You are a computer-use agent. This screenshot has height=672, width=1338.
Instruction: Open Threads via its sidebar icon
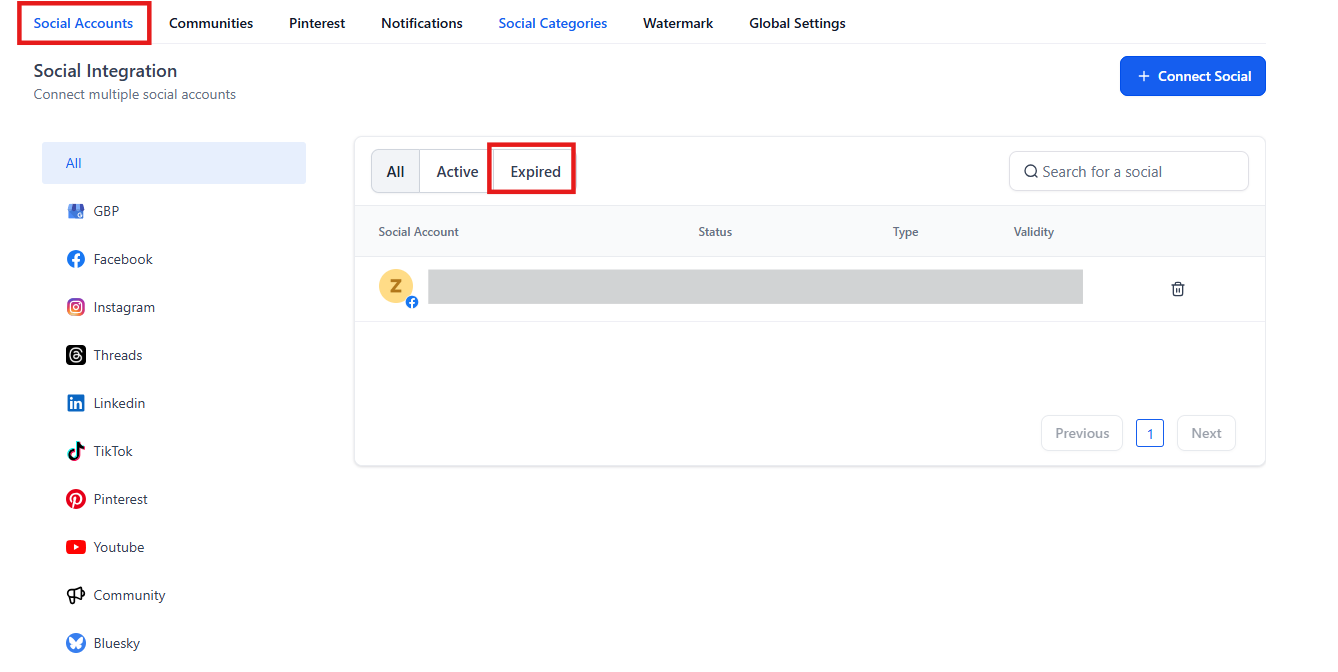pyautogui.click(x=76, y=355)
